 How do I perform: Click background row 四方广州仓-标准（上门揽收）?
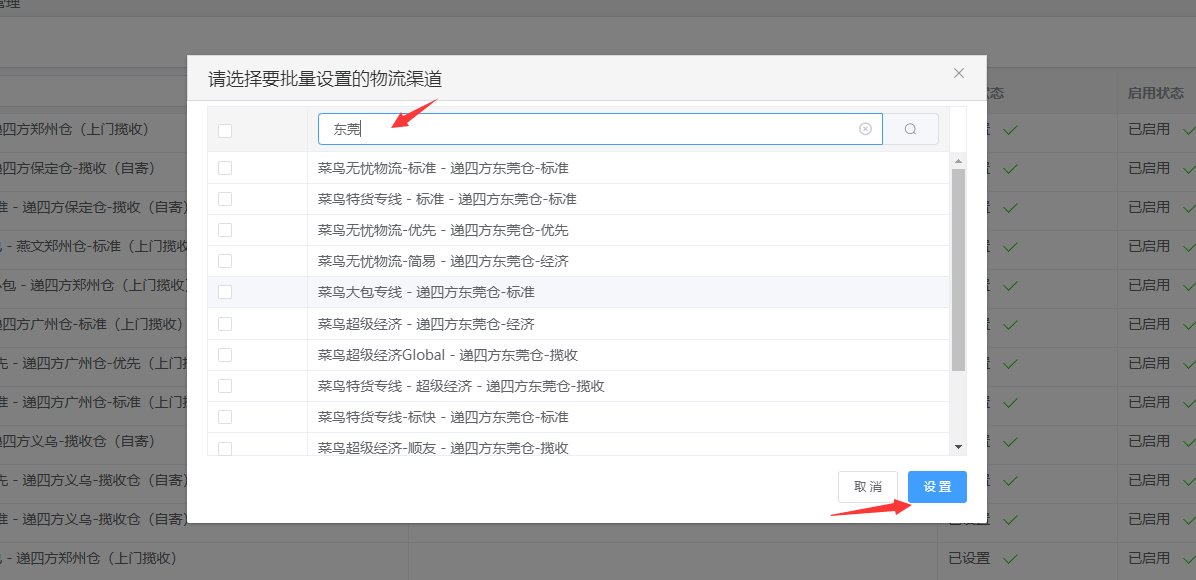click(x=92, y=324)
